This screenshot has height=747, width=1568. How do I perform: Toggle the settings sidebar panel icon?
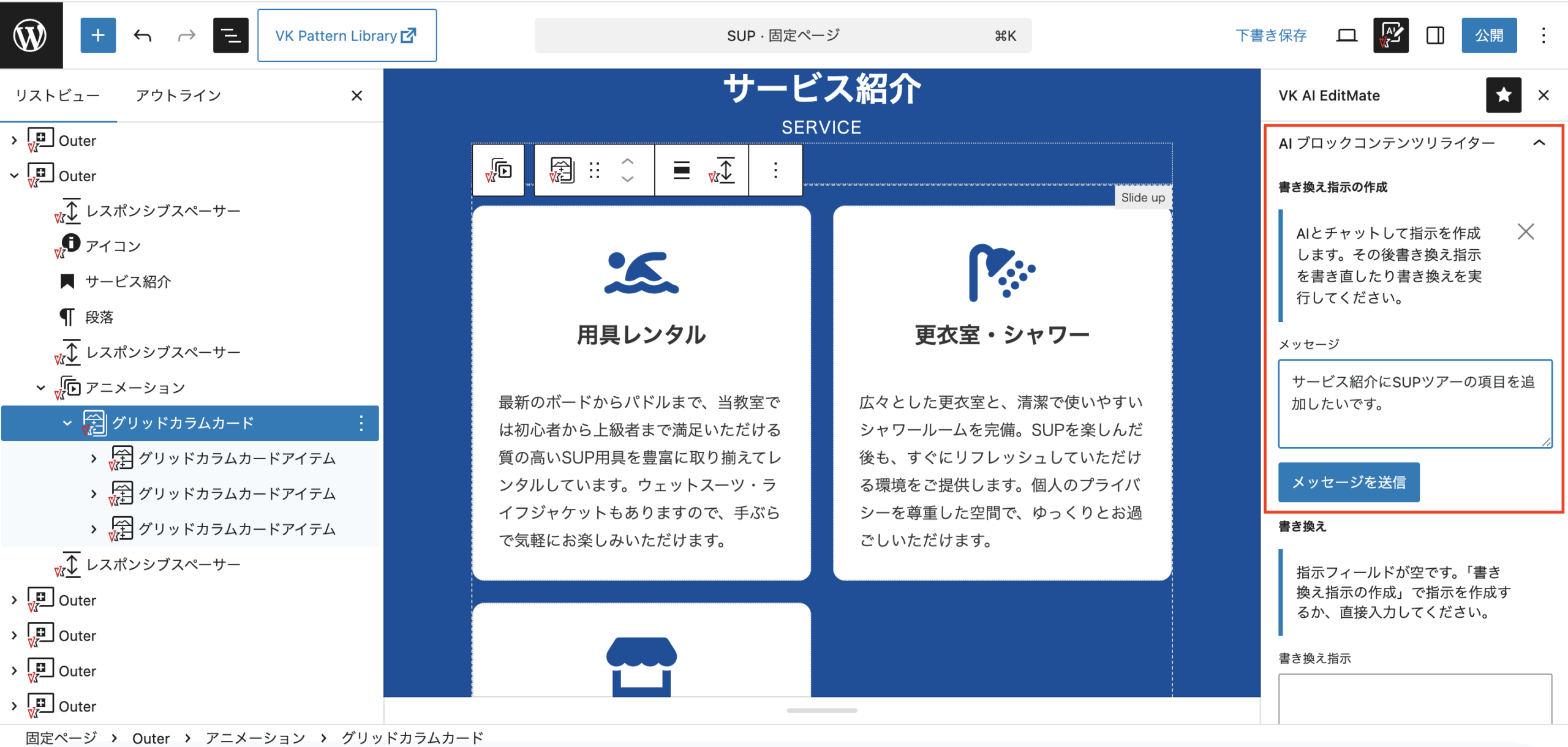(1435, 36)
